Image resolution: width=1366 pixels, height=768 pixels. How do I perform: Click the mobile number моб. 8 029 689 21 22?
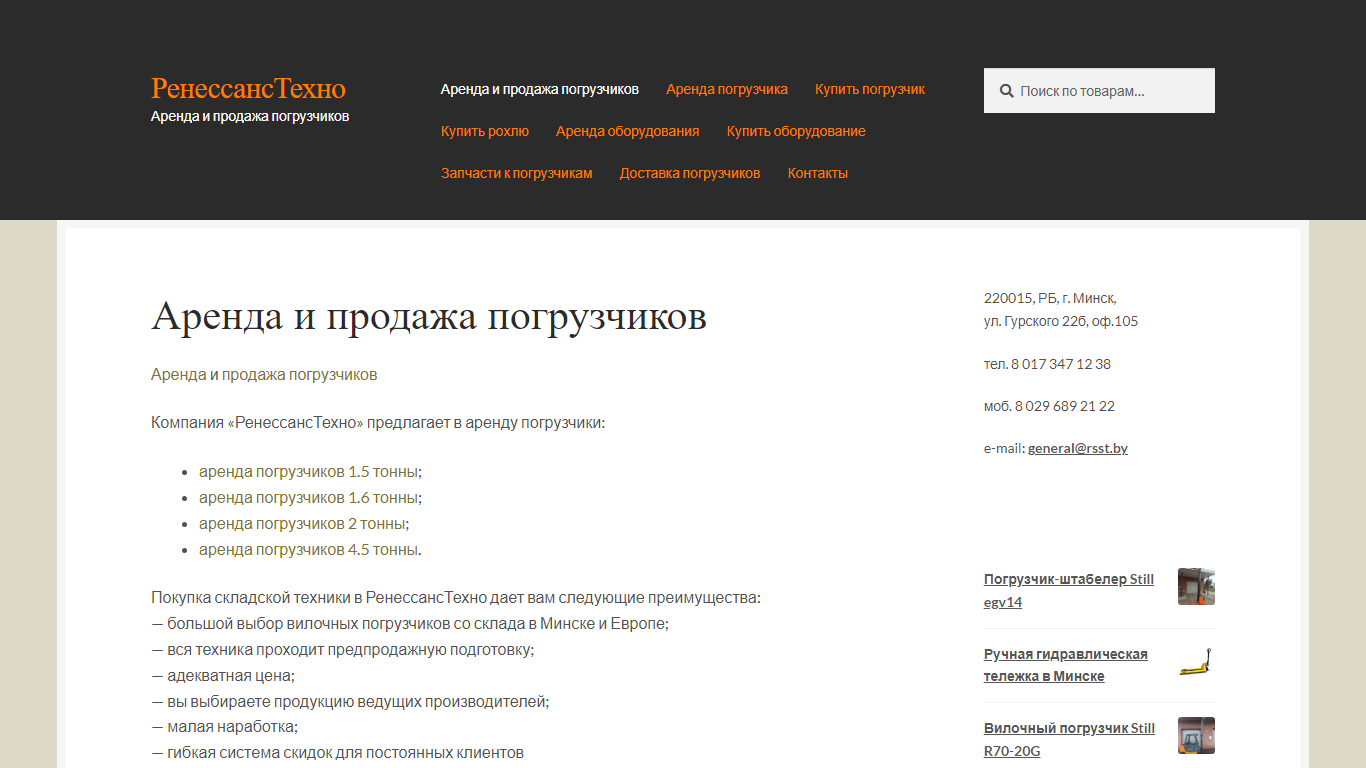(x=1049, y=406)
